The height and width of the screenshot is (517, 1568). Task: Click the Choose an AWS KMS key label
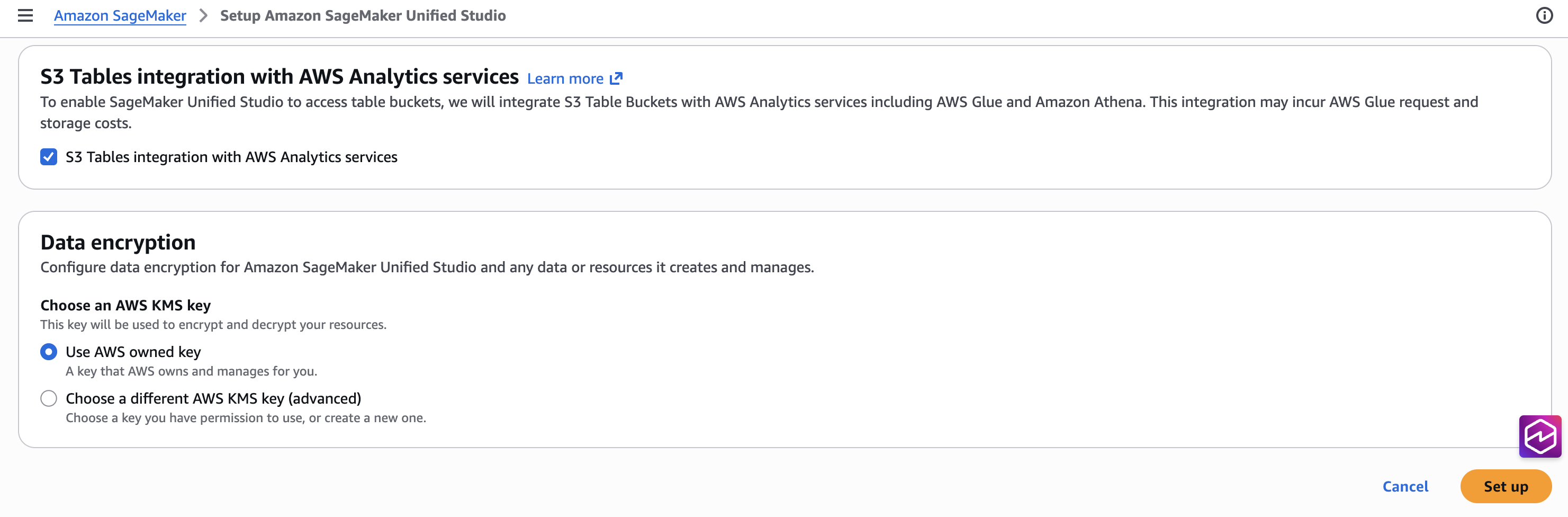coord(125,305)
